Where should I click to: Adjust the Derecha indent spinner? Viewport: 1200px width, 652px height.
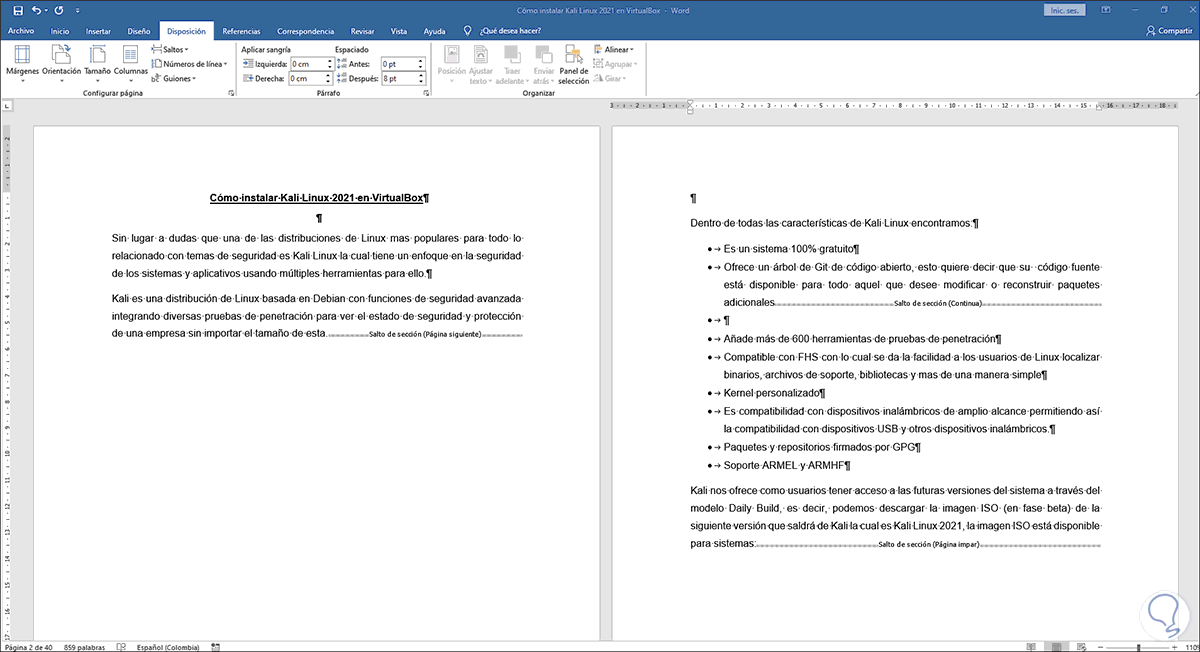[329, 78]
